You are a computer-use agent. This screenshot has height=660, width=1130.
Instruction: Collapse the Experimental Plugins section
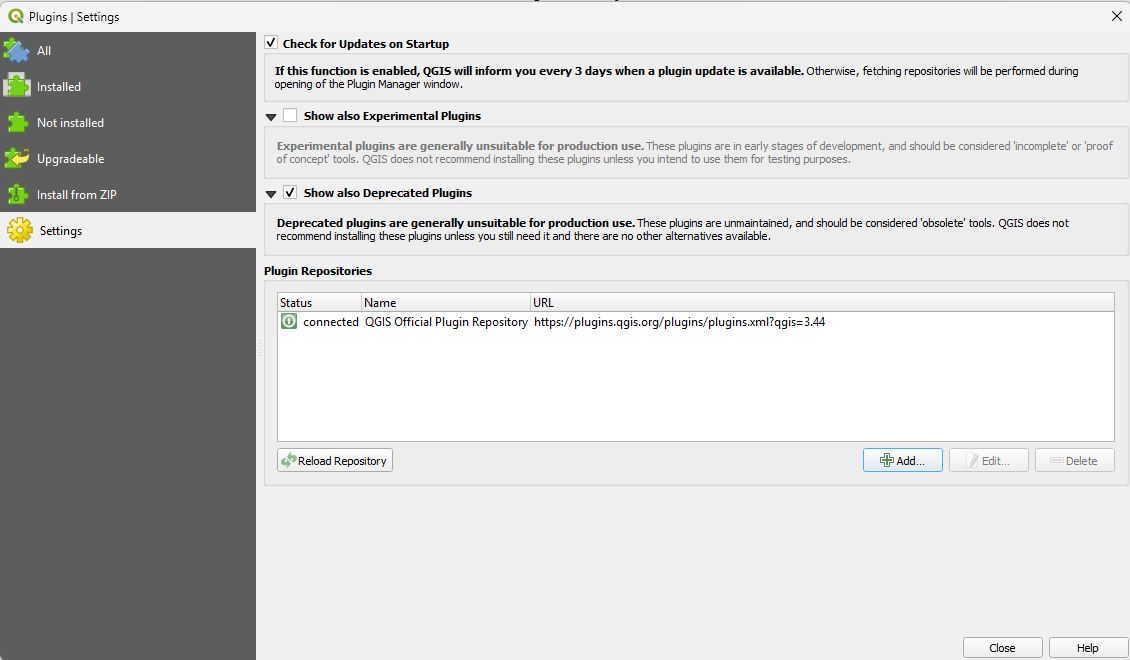click(x=270, y=116)
